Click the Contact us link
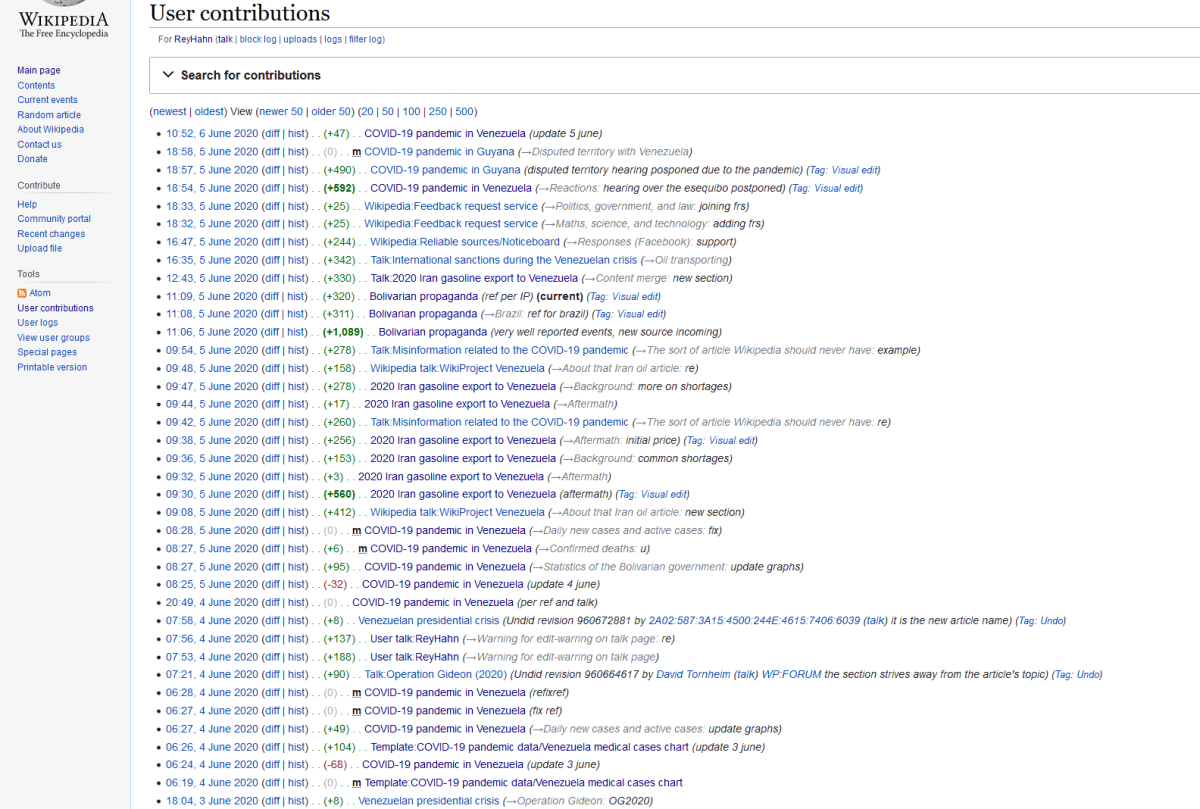This screenshot has height=809, width=1200. [39, 144]
